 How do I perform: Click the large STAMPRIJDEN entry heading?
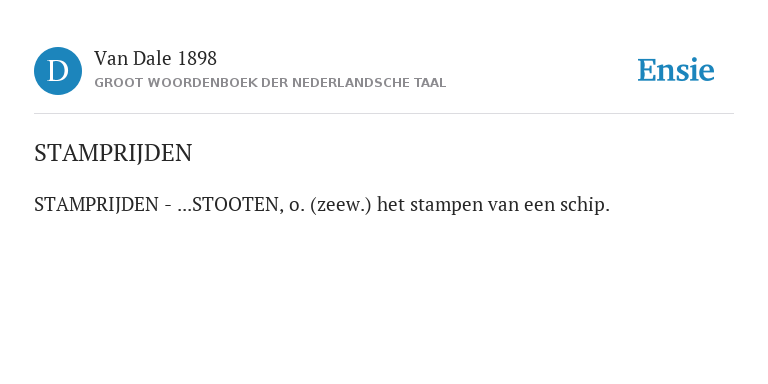pos(113,153)
